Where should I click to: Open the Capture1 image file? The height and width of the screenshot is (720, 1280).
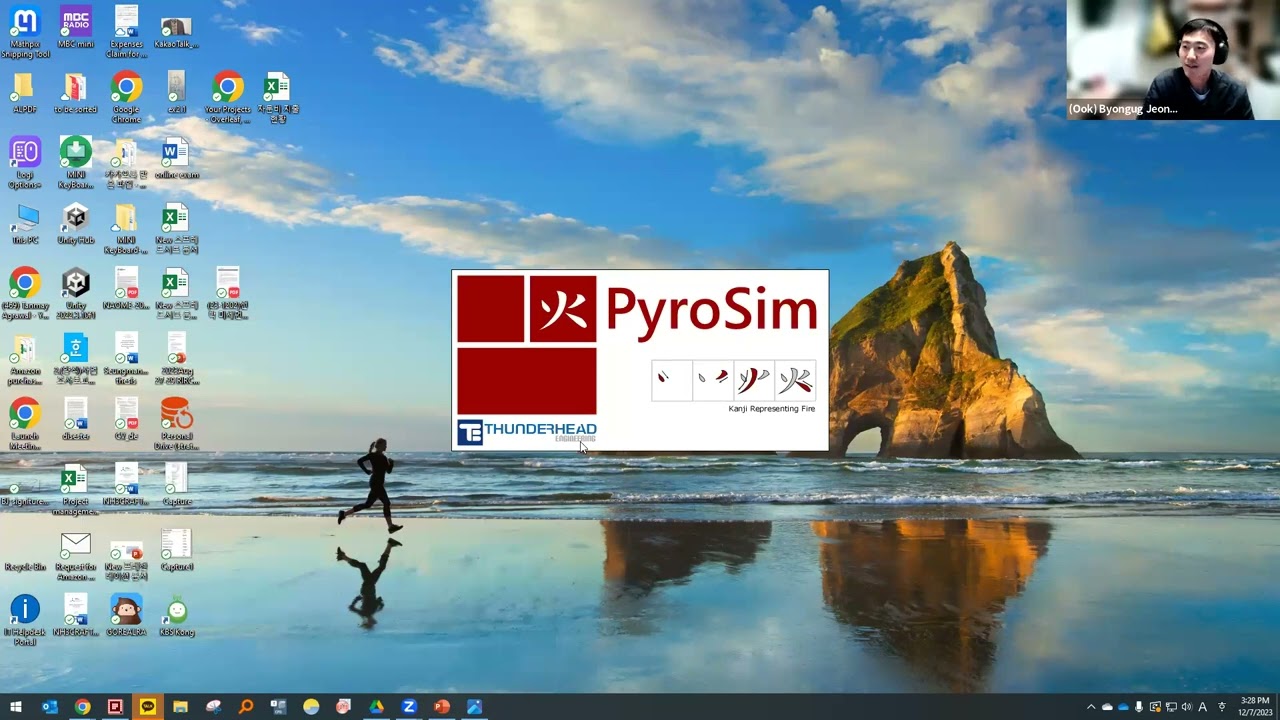click(177, 549)
